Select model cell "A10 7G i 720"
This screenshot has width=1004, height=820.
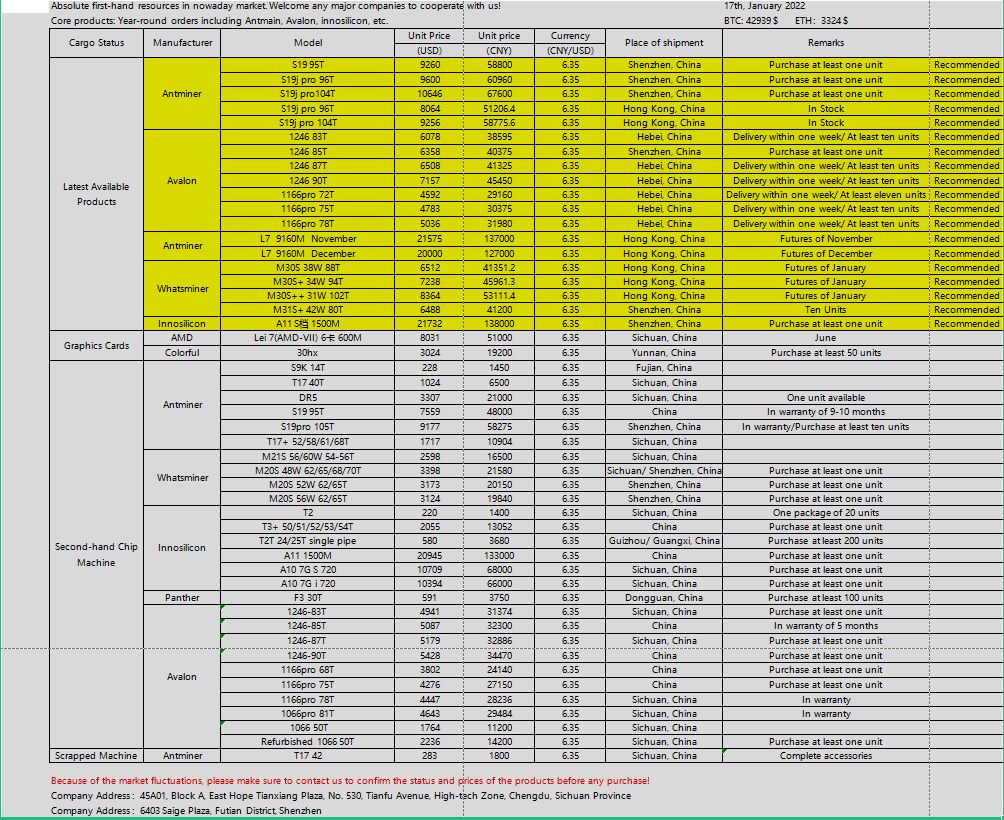[308, 584]
